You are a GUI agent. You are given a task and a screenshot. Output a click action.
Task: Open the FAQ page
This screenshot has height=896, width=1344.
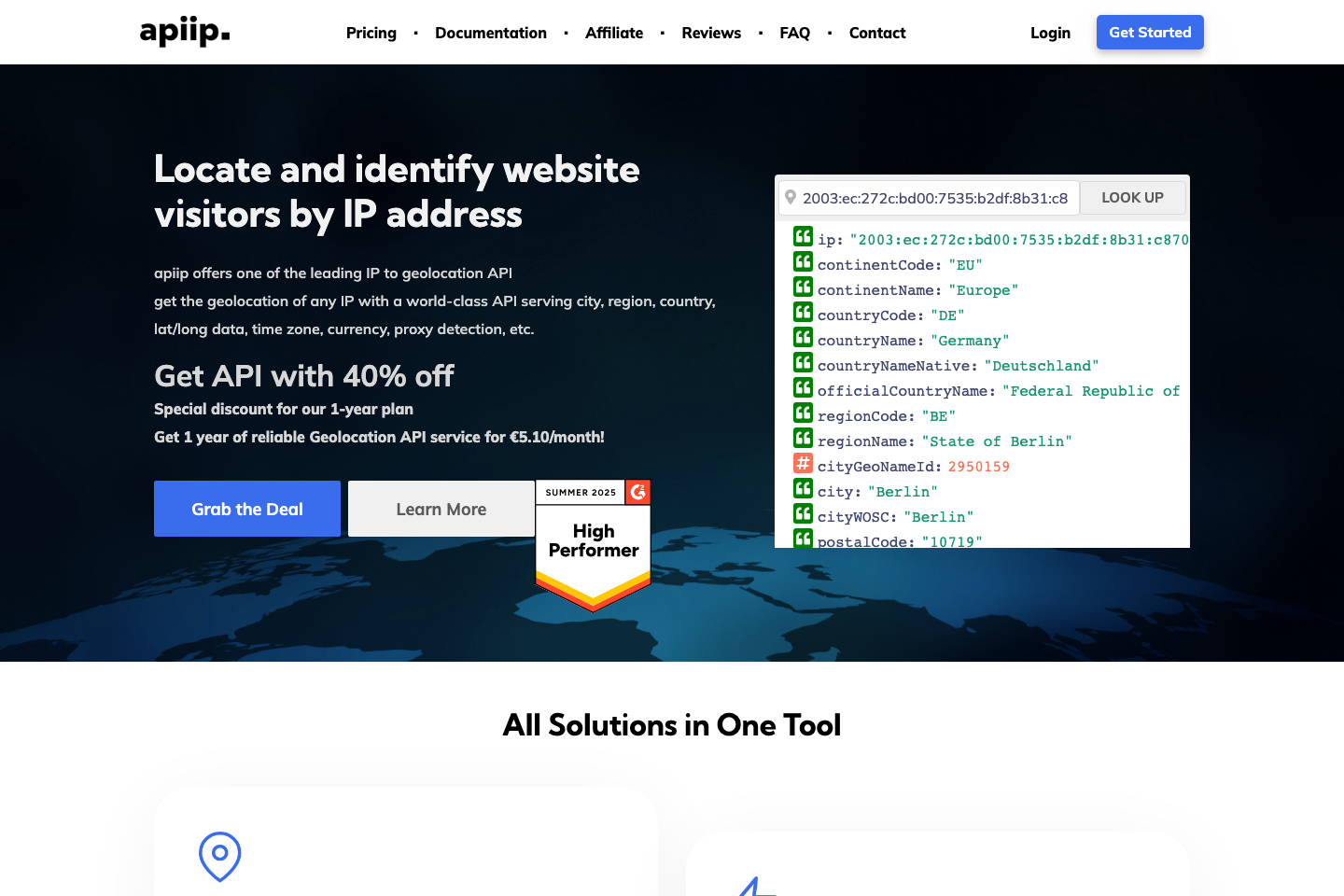(x=794, y=33)
